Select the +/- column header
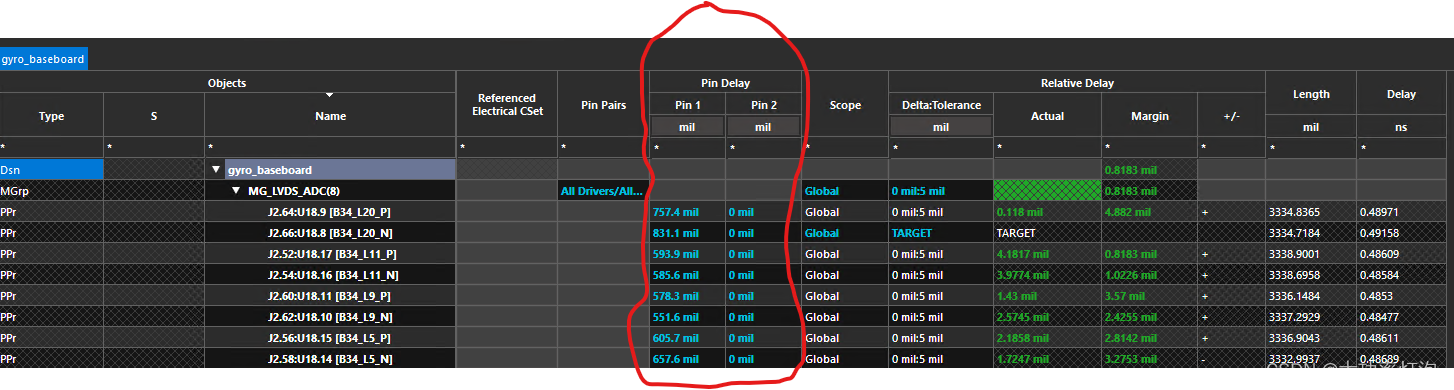Screen dimensions: 1454x390 pos(1231,116)
